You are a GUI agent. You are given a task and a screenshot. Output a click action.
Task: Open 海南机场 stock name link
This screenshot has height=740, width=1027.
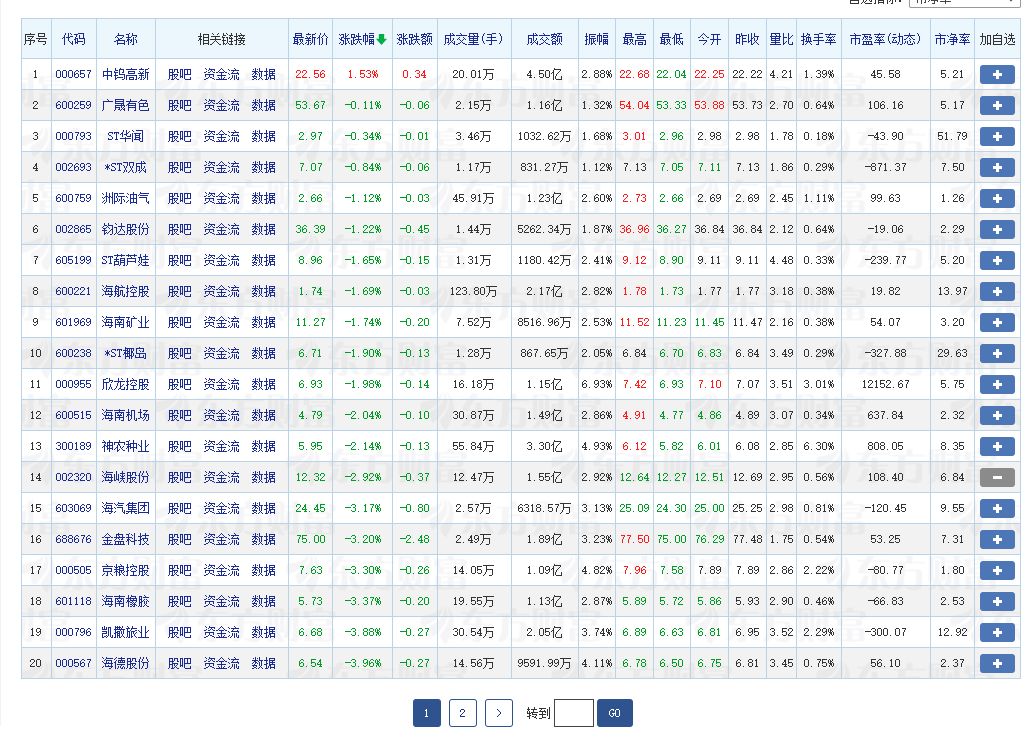[x=125, y=416]
